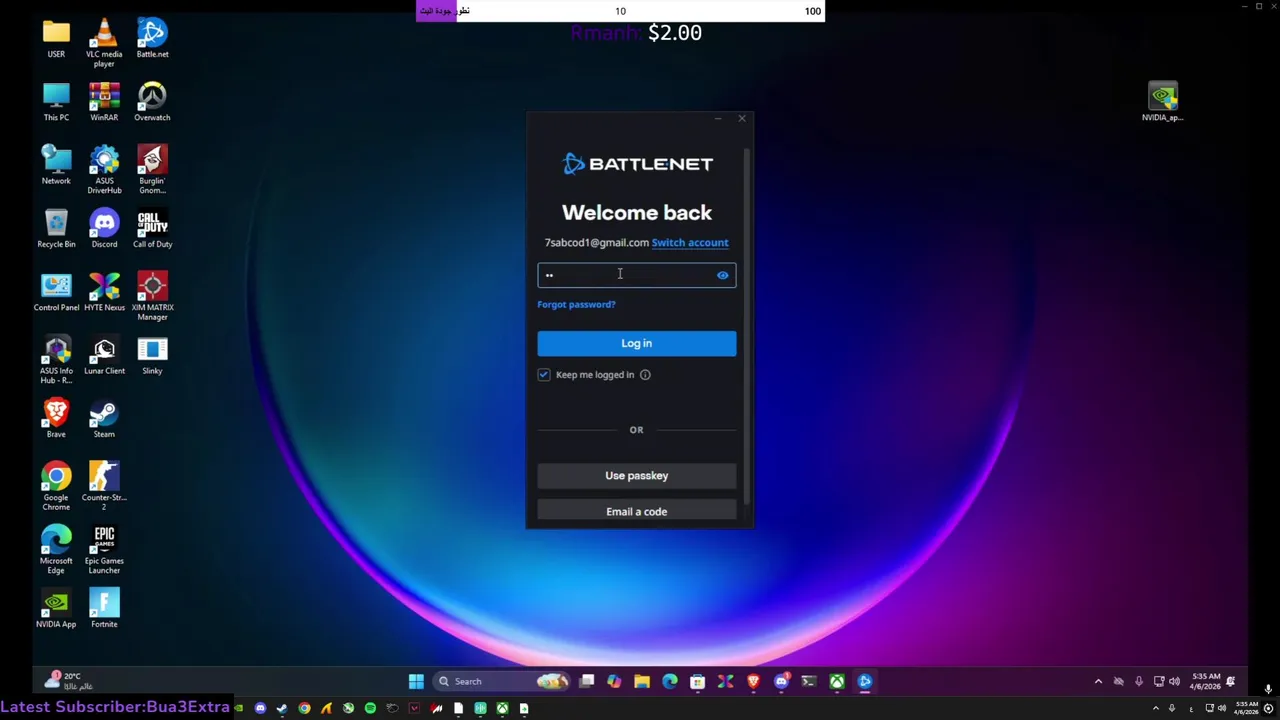This screenshot has height=720, width=1280.
Task: Open Control Panel desktop icon
Action: (x=56, y=291)
